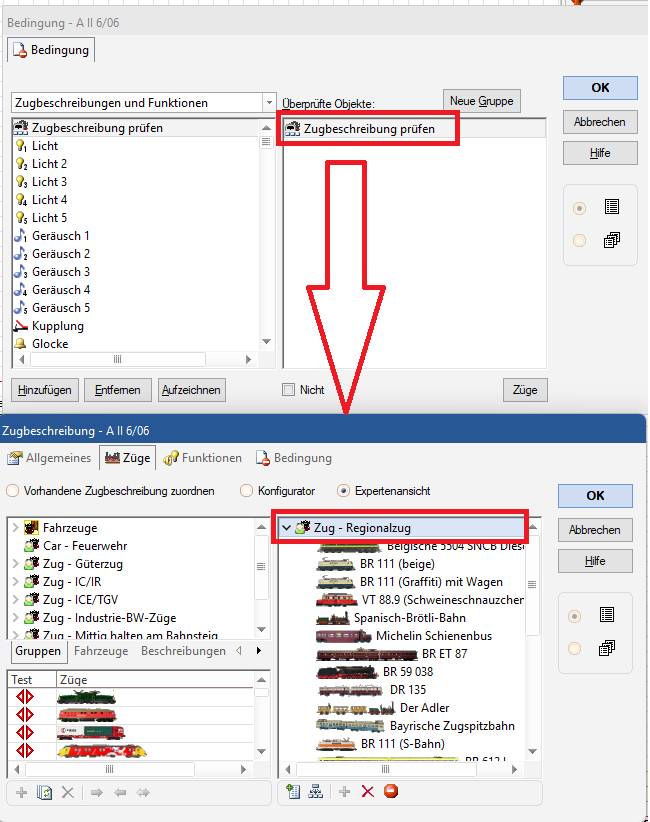
Task: Select the Kupplung function icon entry
Action: (x=57, y=326)
